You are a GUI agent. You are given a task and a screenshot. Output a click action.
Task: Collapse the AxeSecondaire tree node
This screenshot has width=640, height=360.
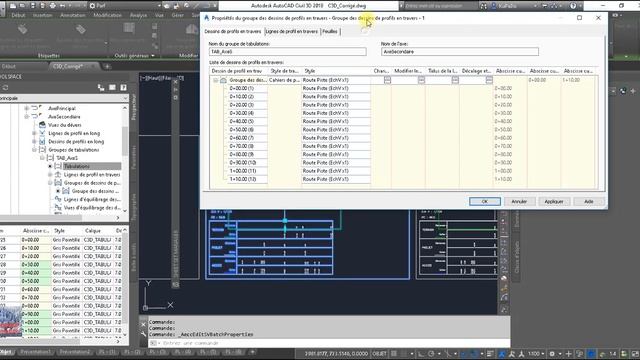(26, 117)
